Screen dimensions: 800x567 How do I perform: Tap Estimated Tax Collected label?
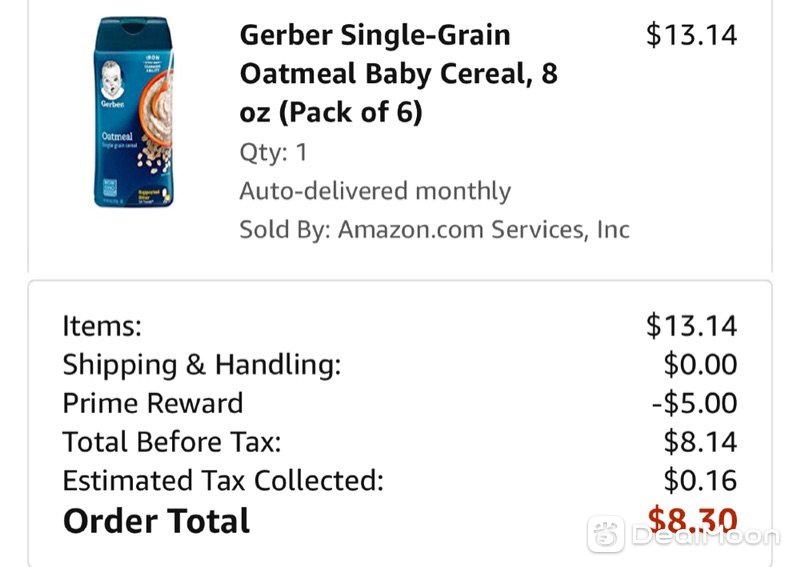tap(223, 481)
